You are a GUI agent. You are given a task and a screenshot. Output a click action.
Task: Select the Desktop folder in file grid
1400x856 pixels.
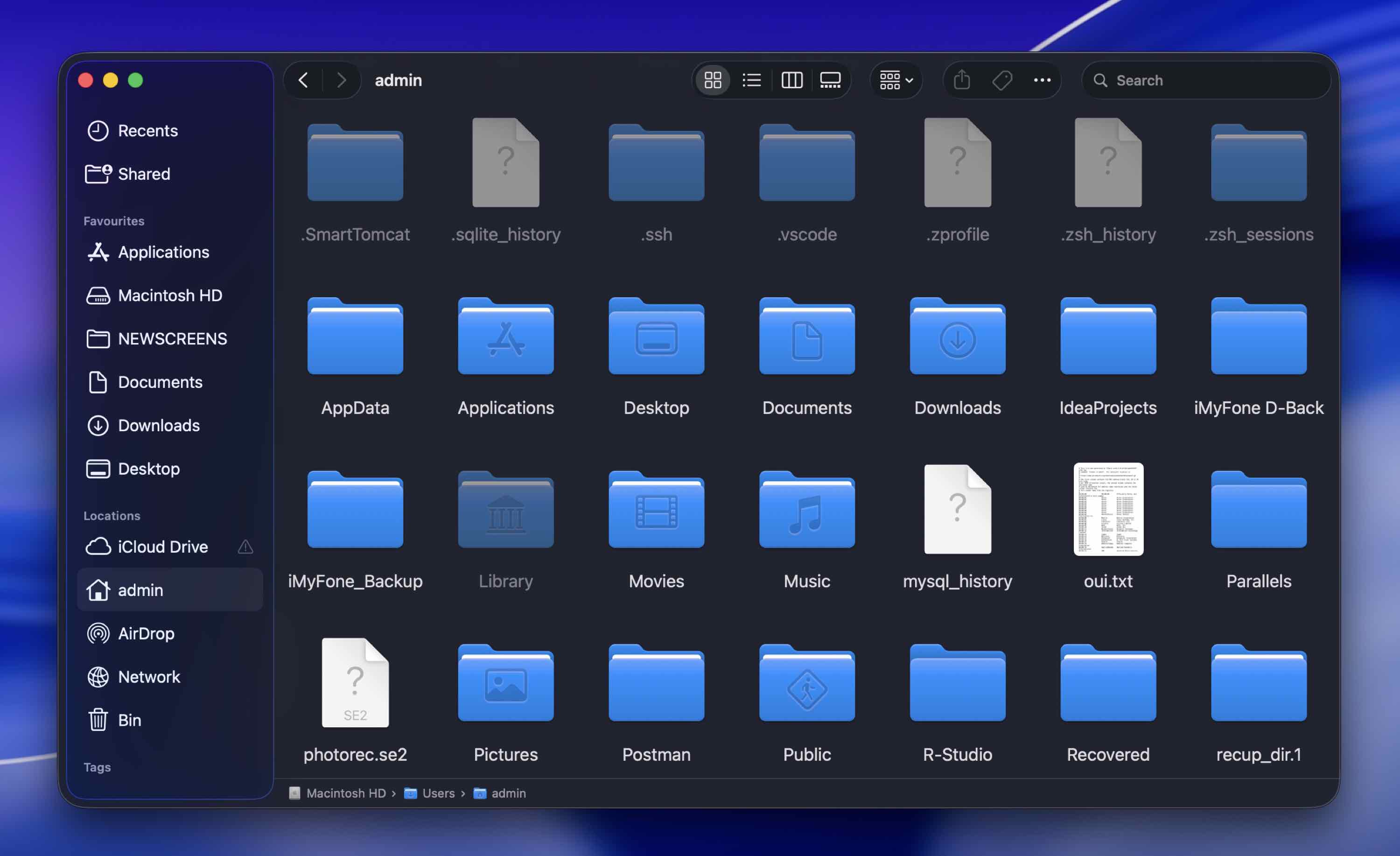pyautogui.click(x=656, y=337)
